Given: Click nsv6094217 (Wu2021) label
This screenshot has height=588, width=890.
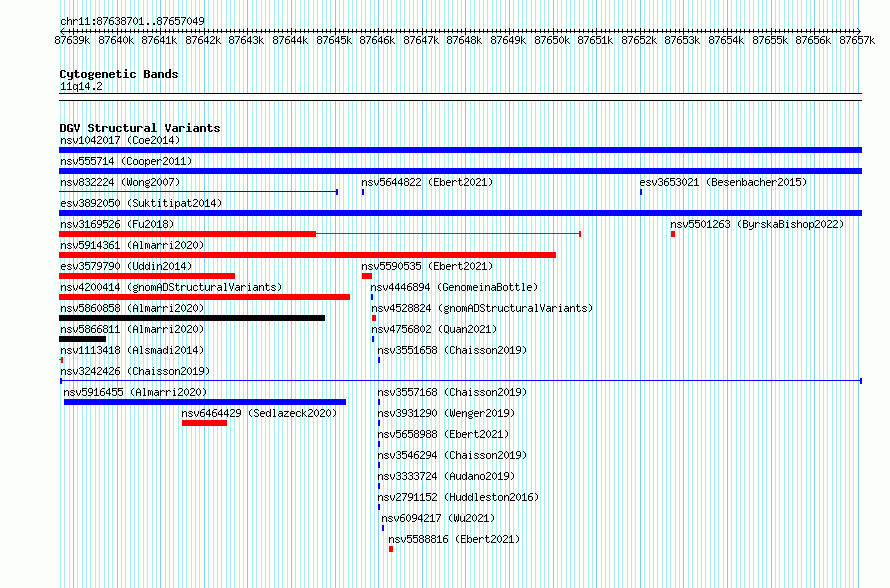Looking at the screenshot, I should point(438,518).
